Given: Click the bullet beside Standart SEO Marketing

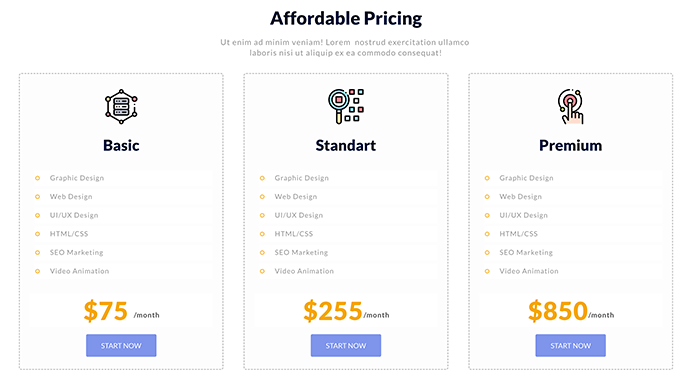Looking at the screenshot, I should [x=262, y=253].
